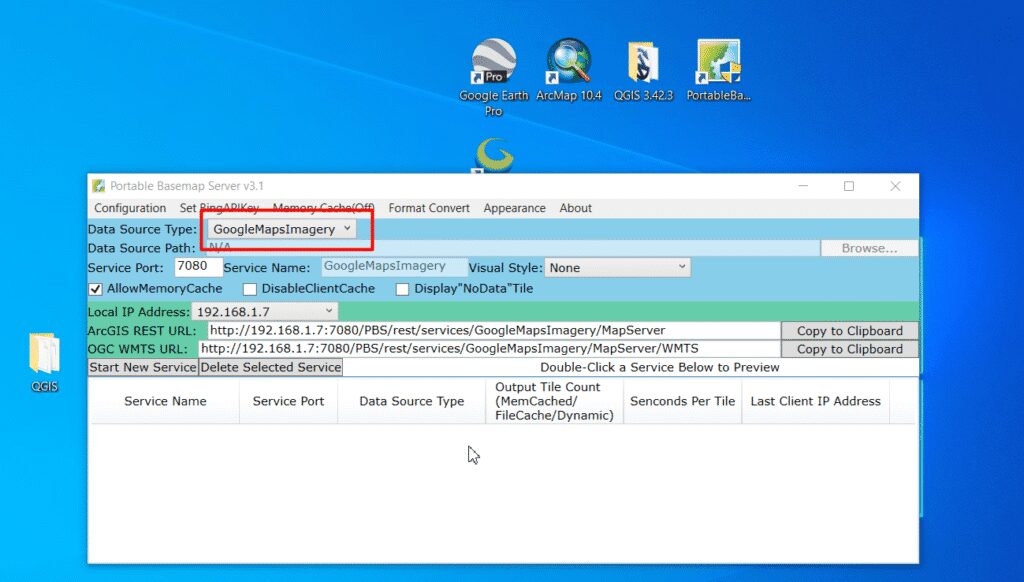Click the Service Port column header
1024x582 pixels.
click(x=288, y=401)
